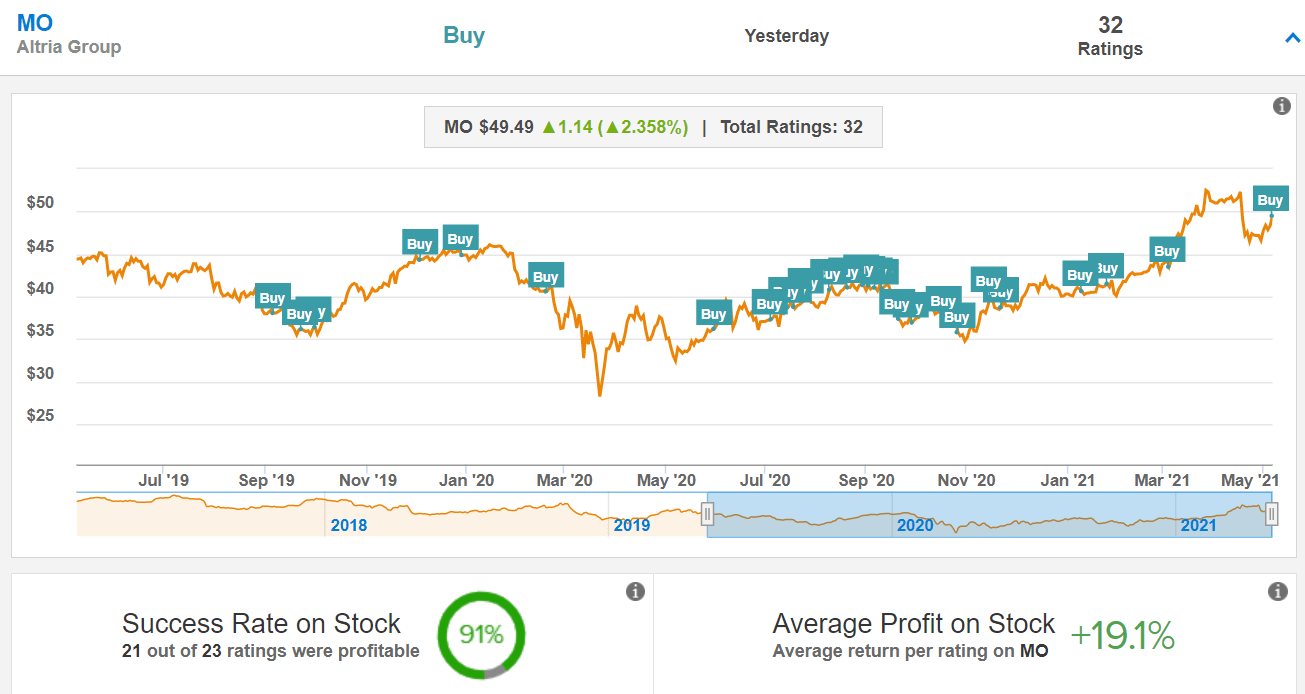Click the 91% success rate donut
This screenshot has width=1305, height=694.
coord(481,635)
